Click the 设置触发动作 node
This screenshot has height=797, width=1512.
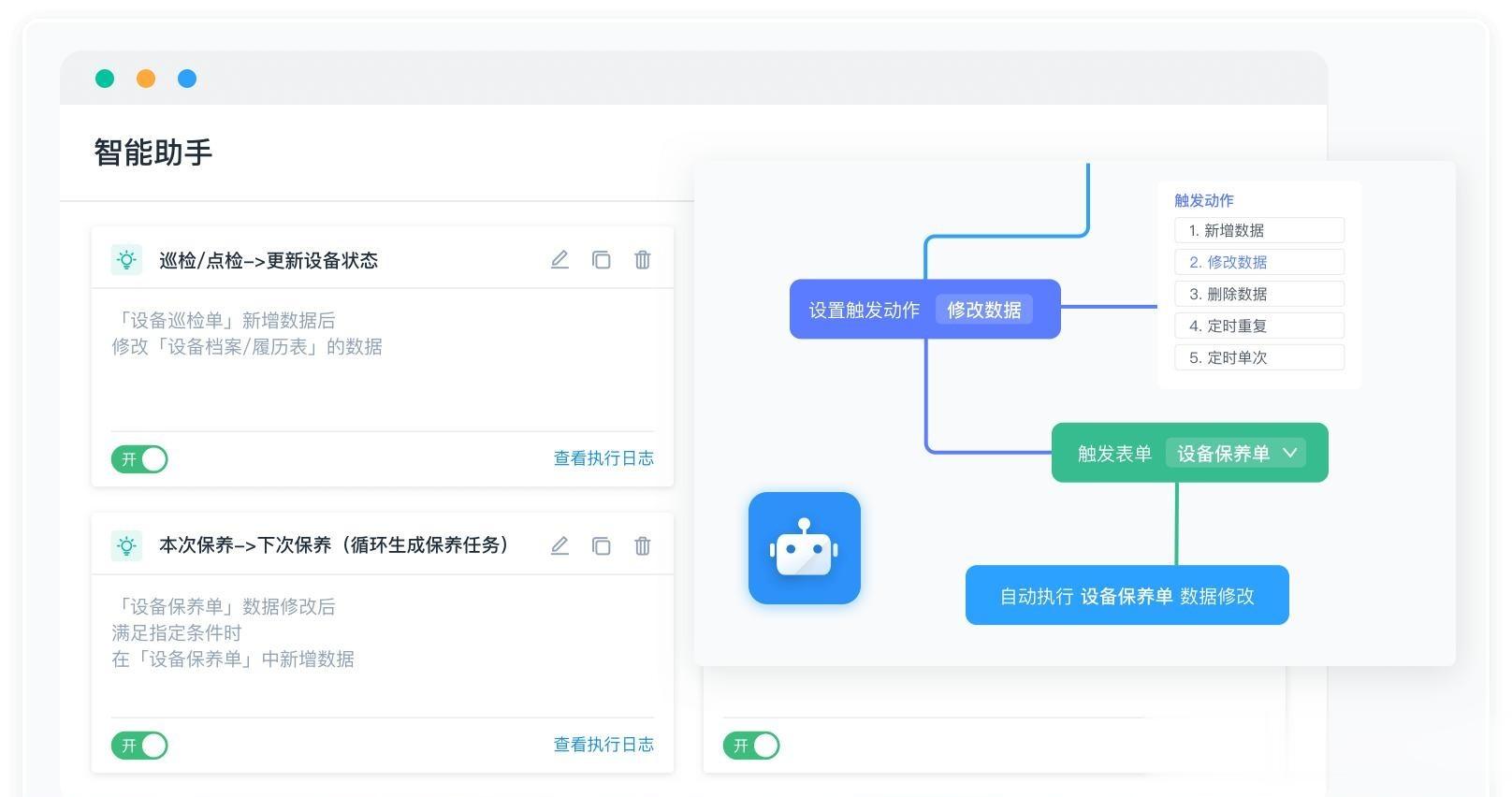(925, 310)
